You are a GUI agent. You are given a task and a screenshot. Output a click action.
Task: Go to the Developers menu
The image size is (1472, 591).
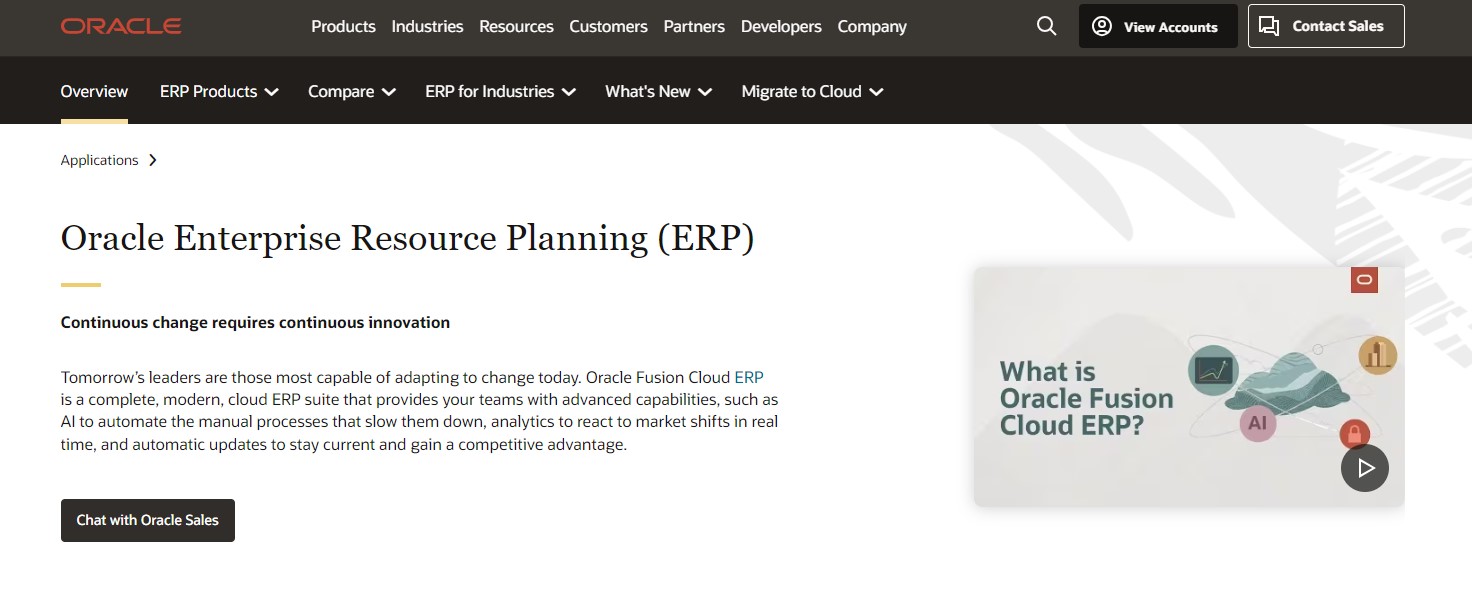pyautogui.click(x=781, y=27)
